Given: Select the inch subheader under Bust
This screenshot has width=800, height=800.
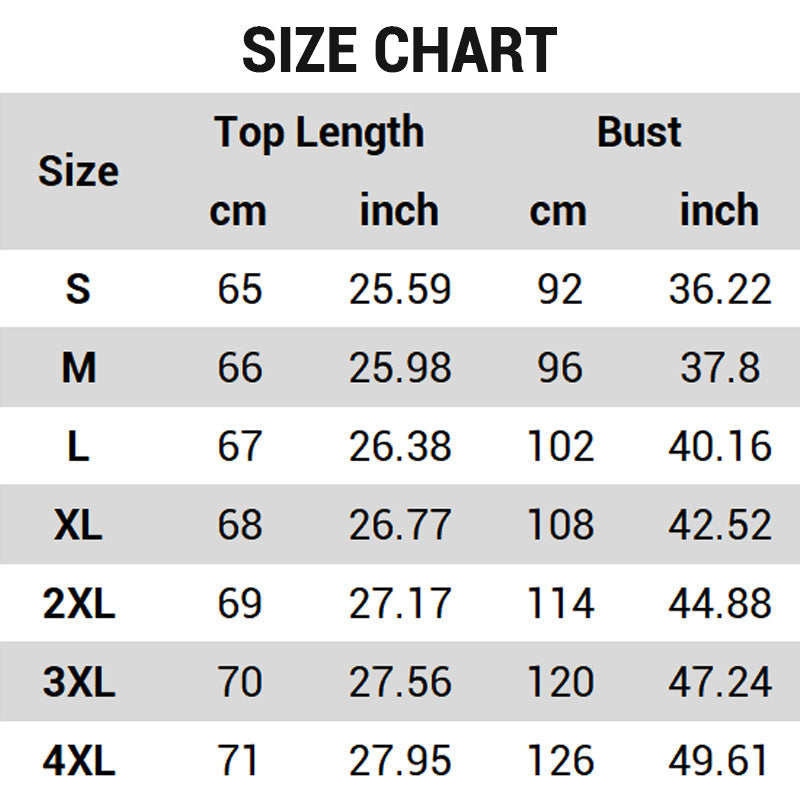Looking at the screenshot, I should (719, 211).
